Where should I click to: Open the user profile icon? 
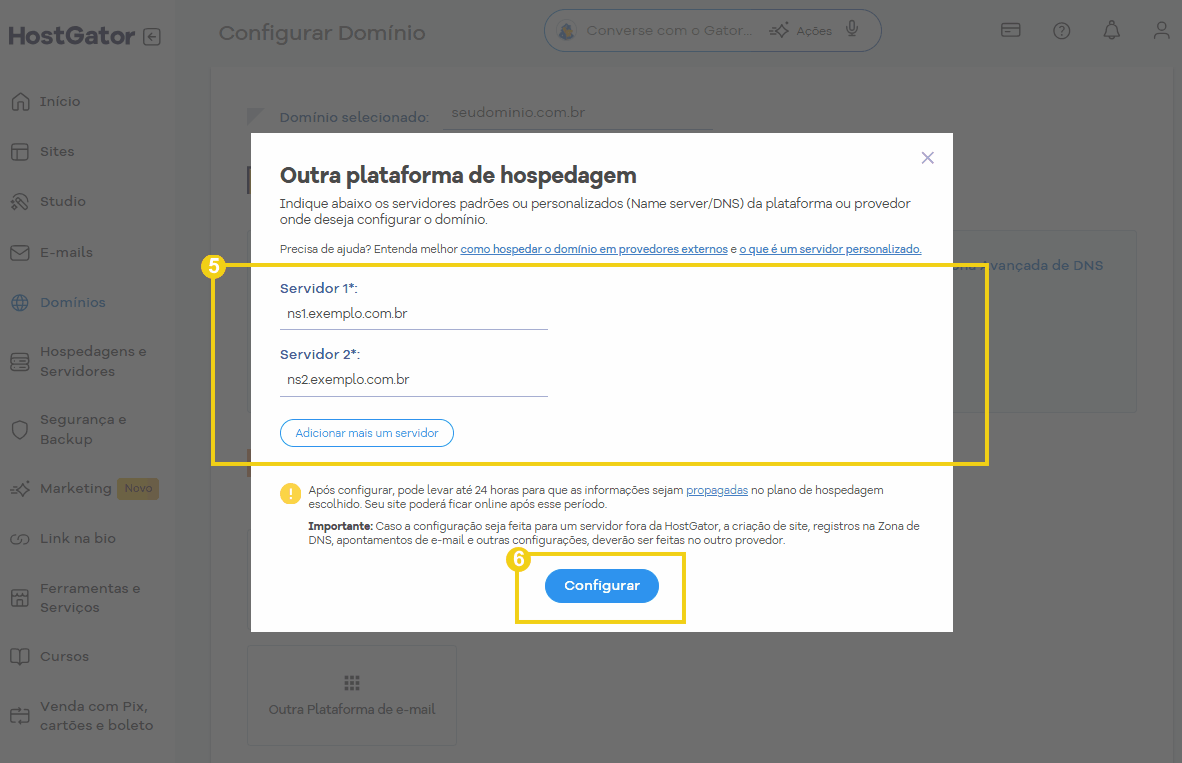coord(1161,31)
